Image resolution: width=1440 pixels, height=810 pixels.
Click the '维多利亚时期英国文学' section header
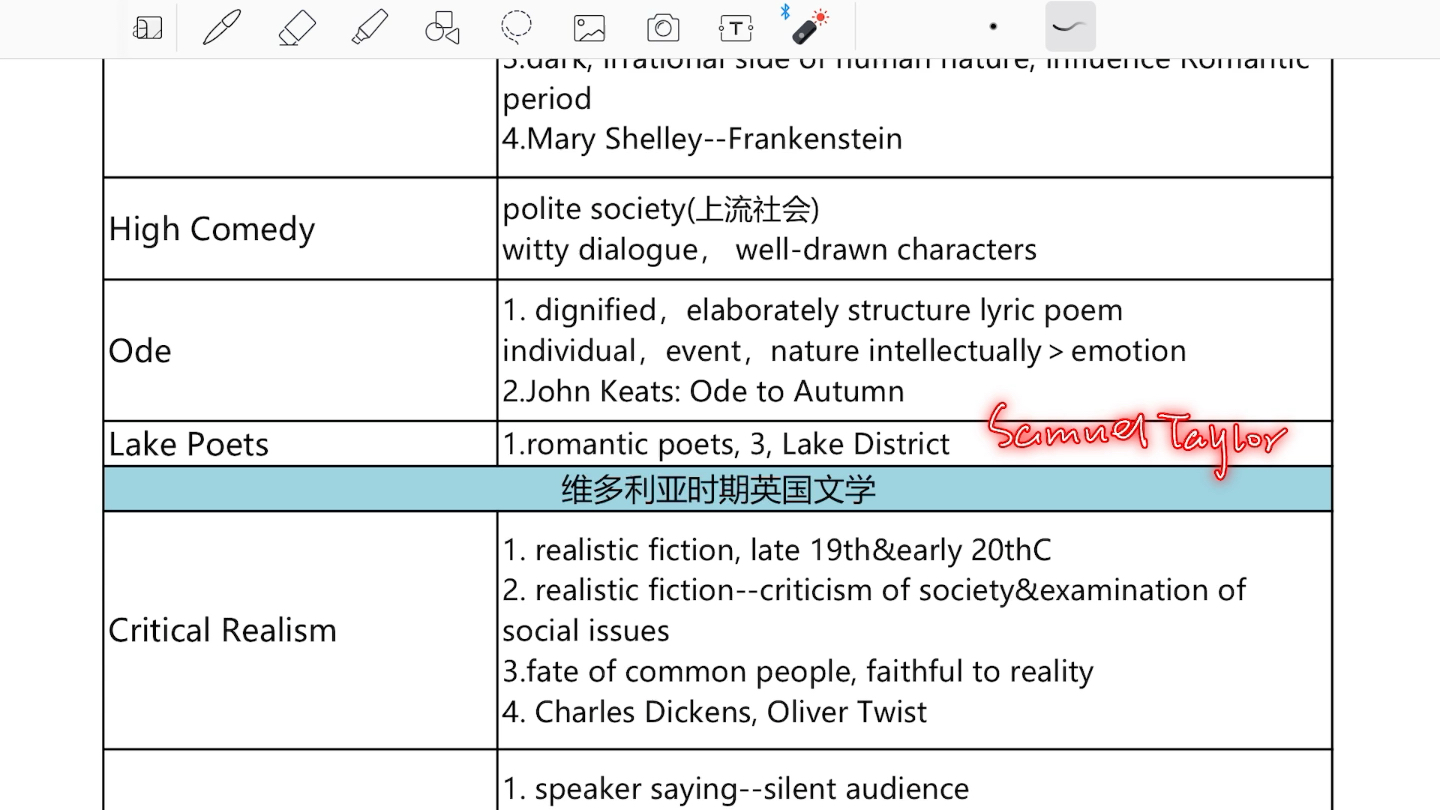tap(718, 489)
